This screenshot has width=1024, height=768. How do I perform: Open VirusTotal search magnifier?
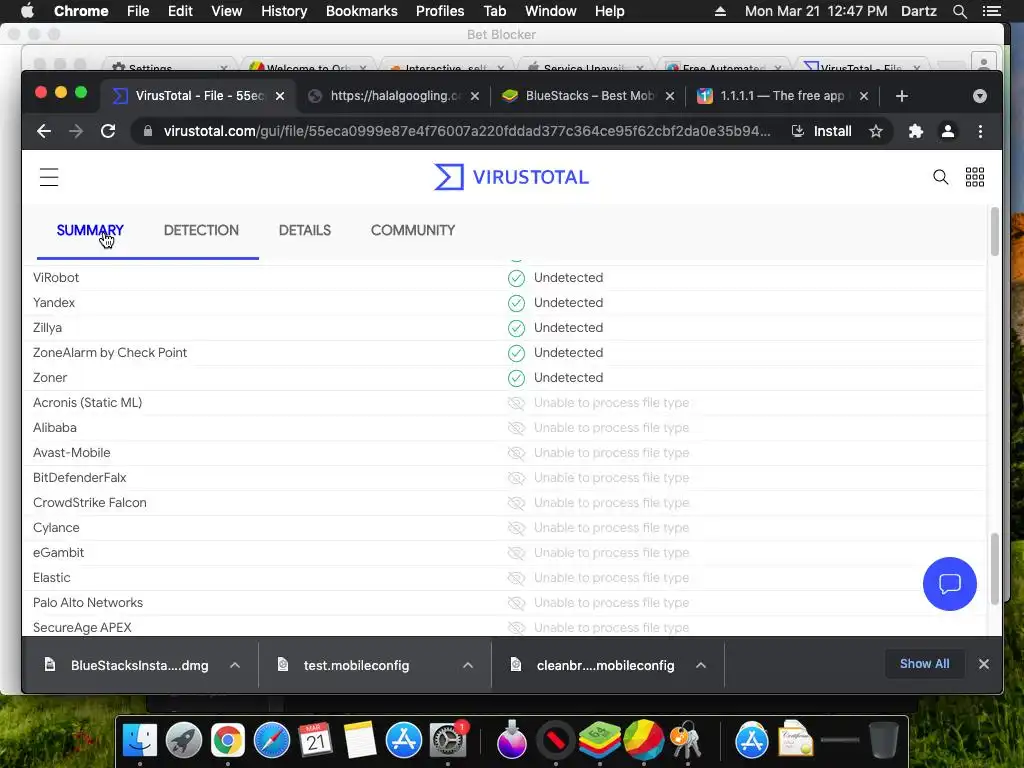point(940,177)
